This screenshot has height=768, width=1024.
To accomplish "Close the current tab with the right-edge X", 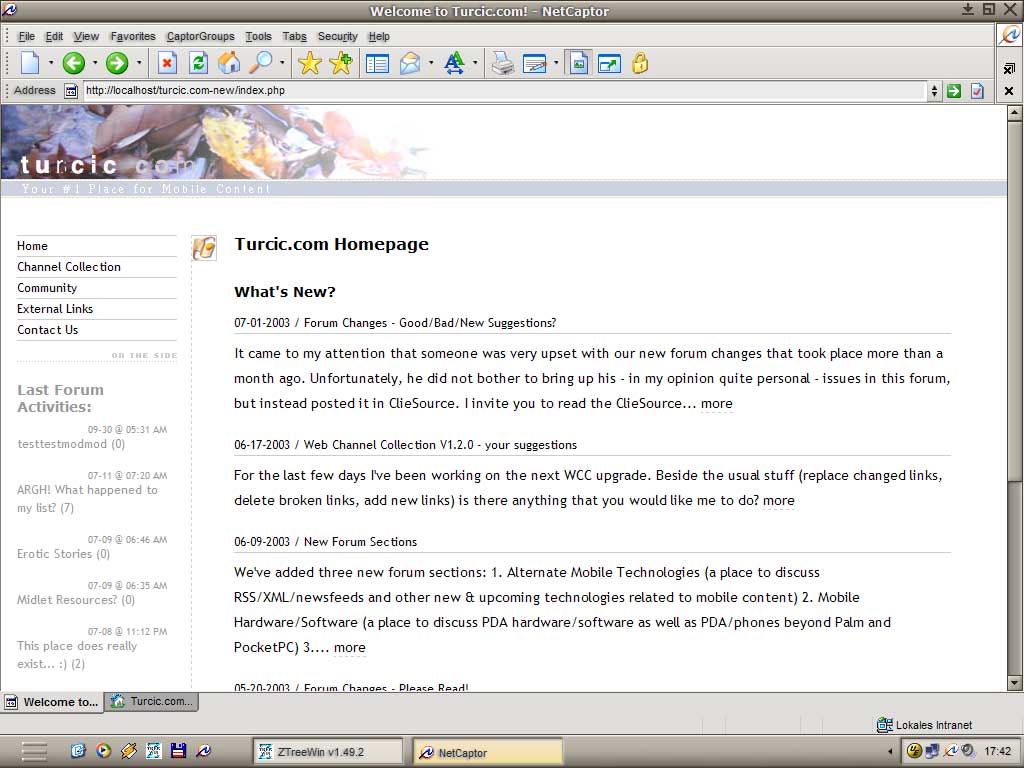I will pyautogui.click(x=1009, y=91).
